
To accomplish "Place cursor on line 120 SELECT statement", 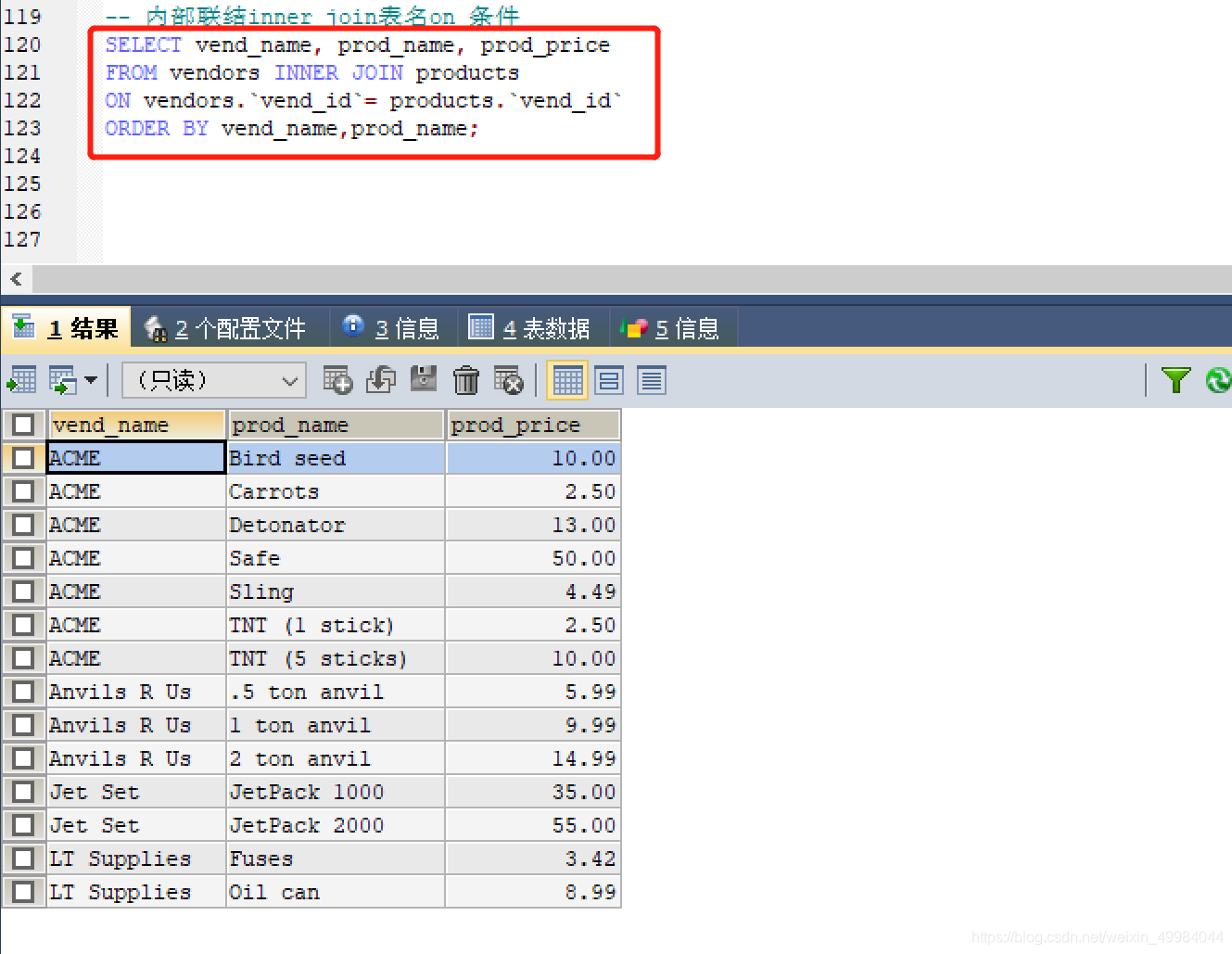I will pos(357,45).
